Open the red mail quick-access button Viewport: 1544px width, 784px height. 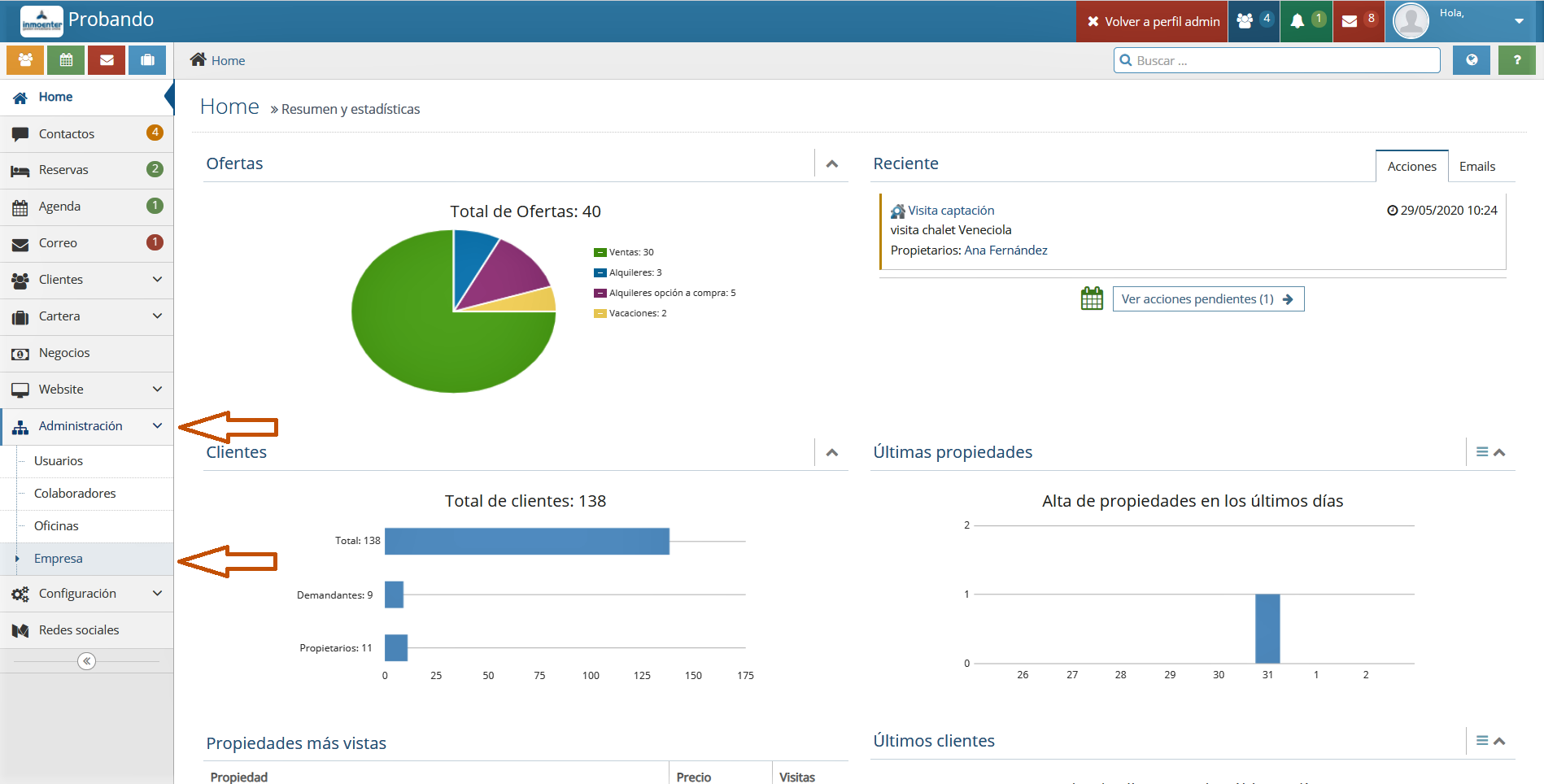pos(107,60)
